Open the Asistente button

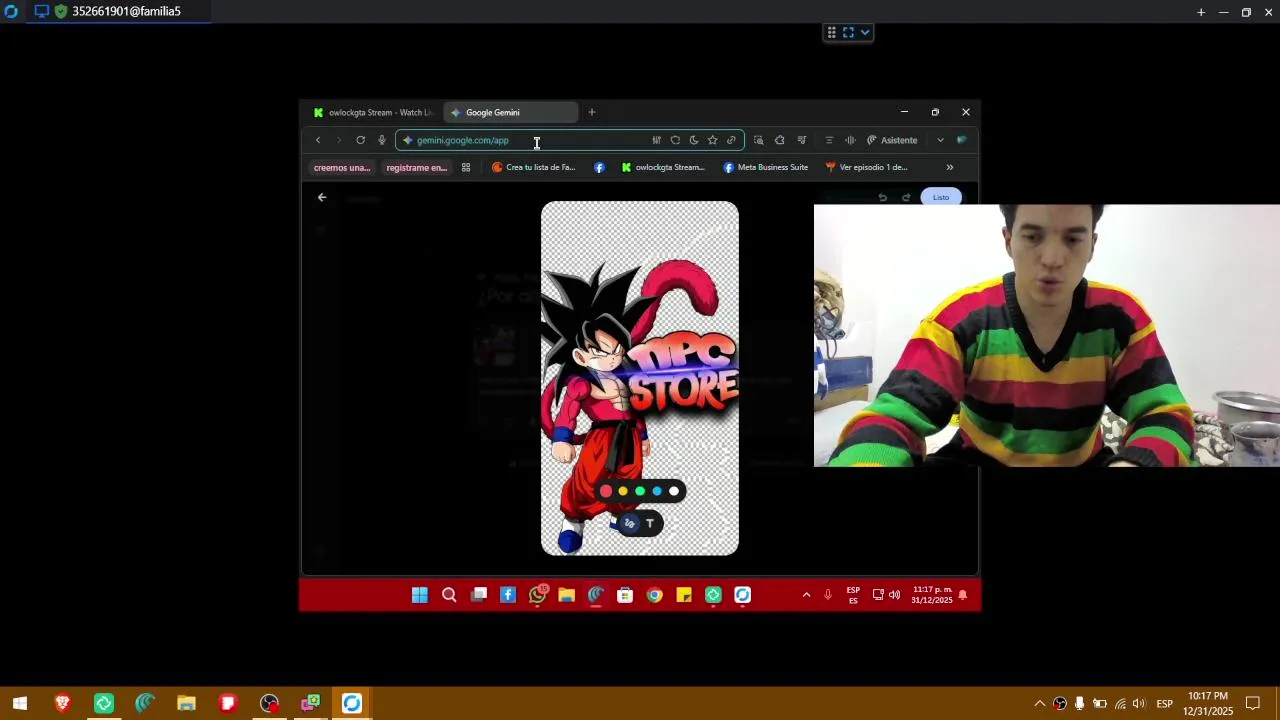[892, 140]
